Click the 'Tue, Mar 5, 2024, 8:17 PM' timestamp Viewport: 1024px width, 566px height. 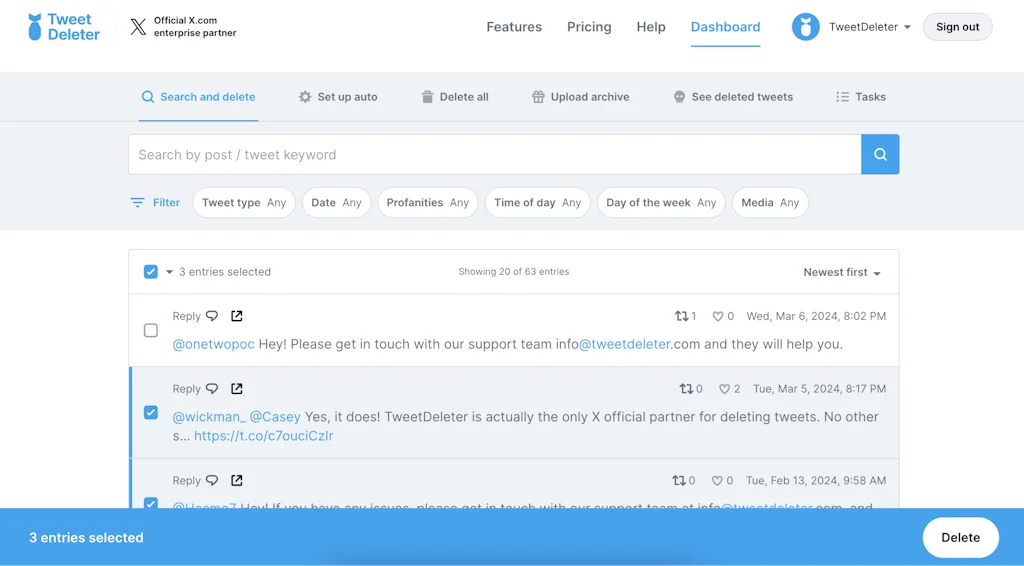[819, 388]
